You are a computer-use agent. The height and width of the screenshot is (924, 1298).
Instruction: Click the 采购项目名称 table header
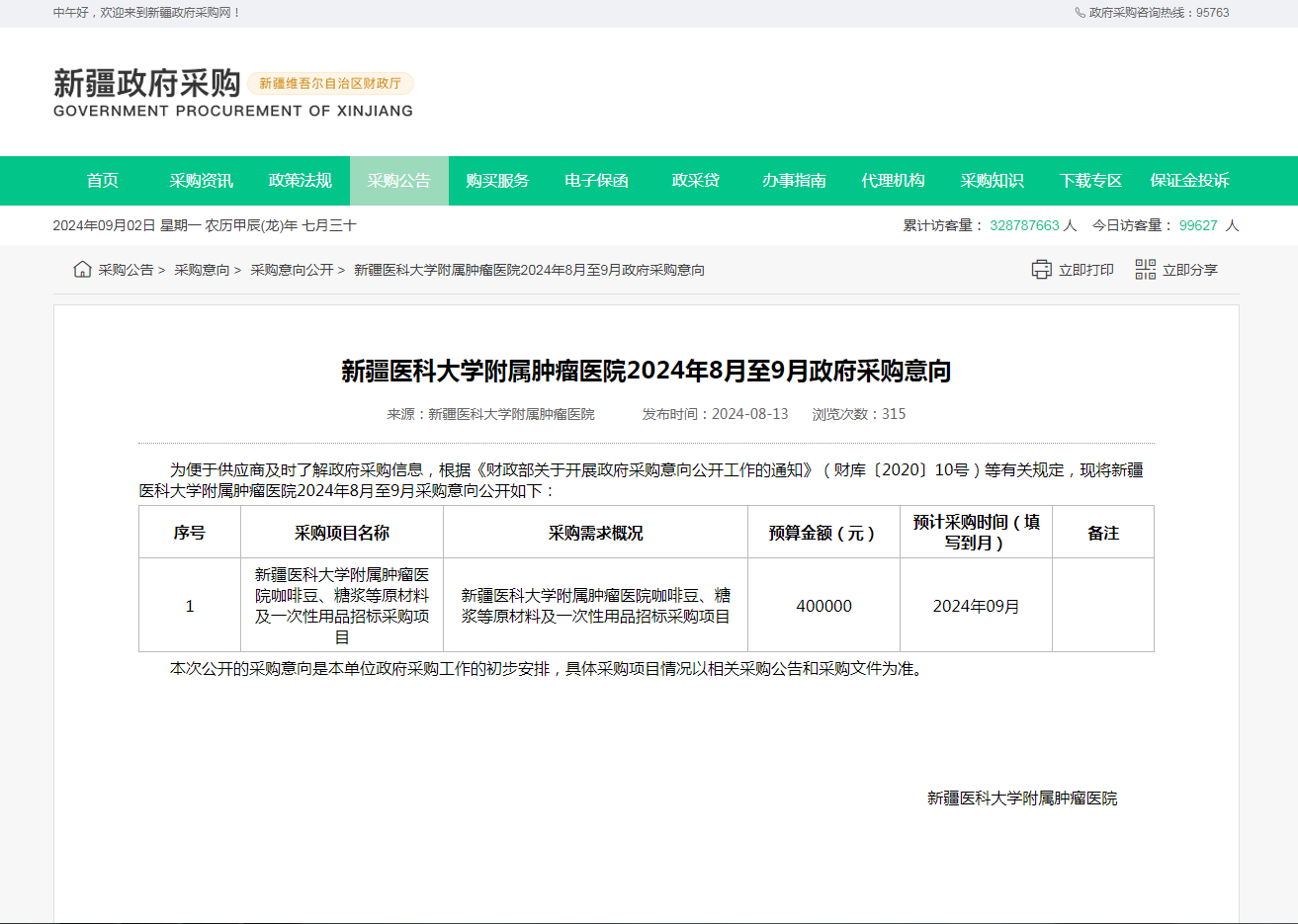[342, 533]
